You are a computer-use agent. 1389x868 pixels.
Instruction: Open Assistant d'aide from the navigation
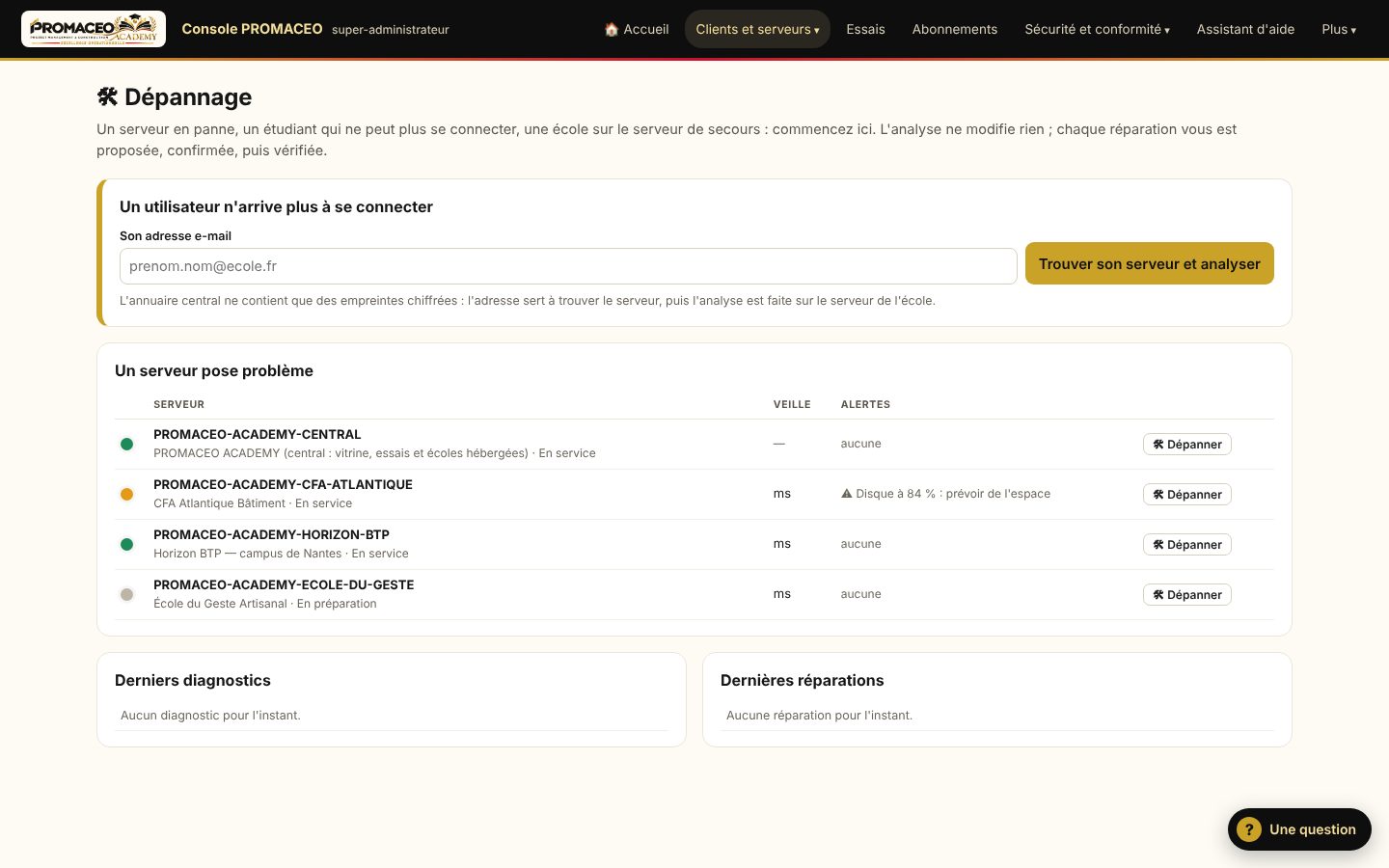[1245, 29]
